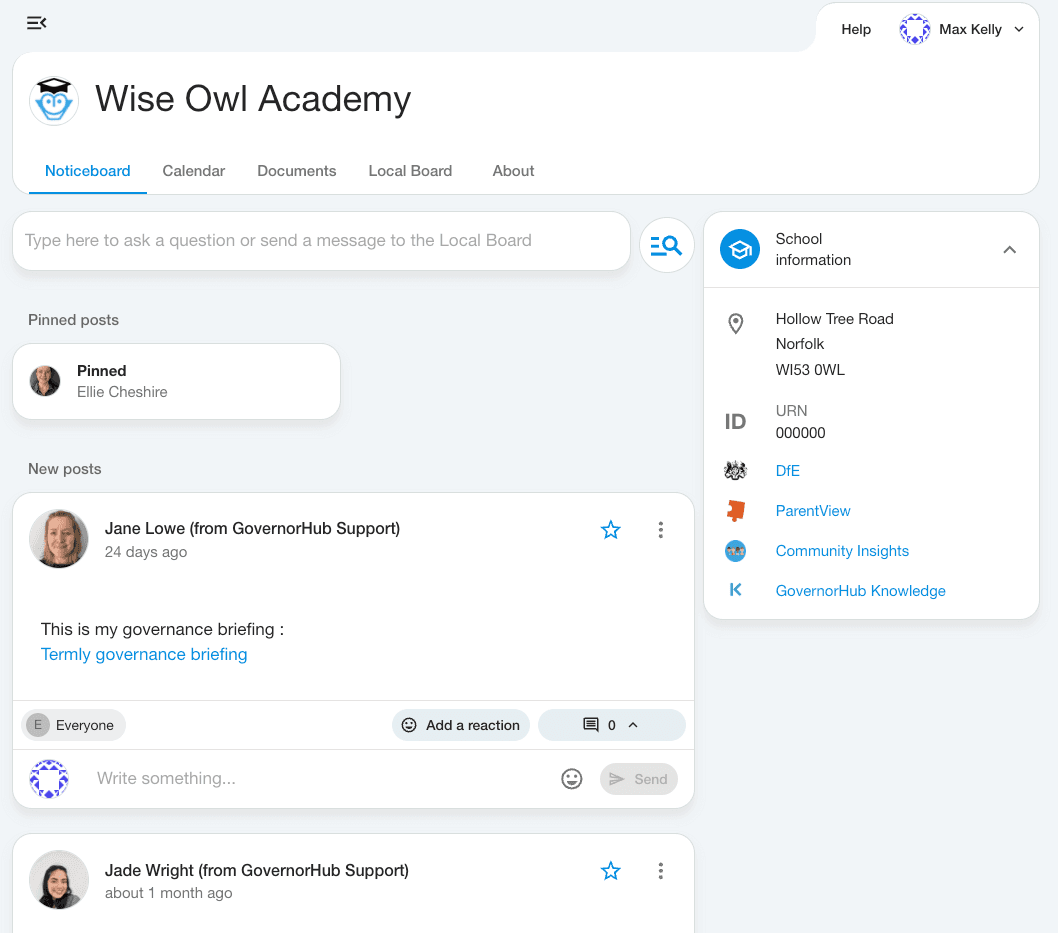This screenshot has height=933, width=1058.
Task: Open the Termly governance briefing link
Action: click(144, 655)
